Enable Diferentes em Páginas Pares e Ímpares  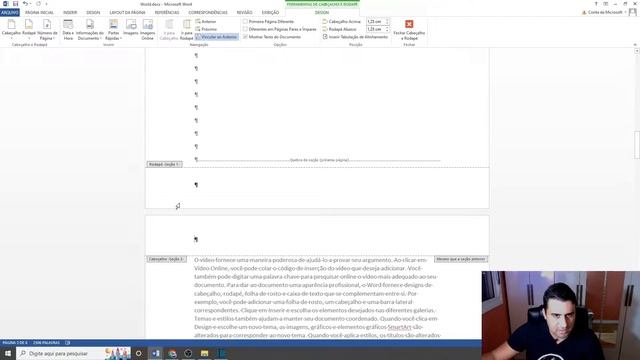pos(245,29)
